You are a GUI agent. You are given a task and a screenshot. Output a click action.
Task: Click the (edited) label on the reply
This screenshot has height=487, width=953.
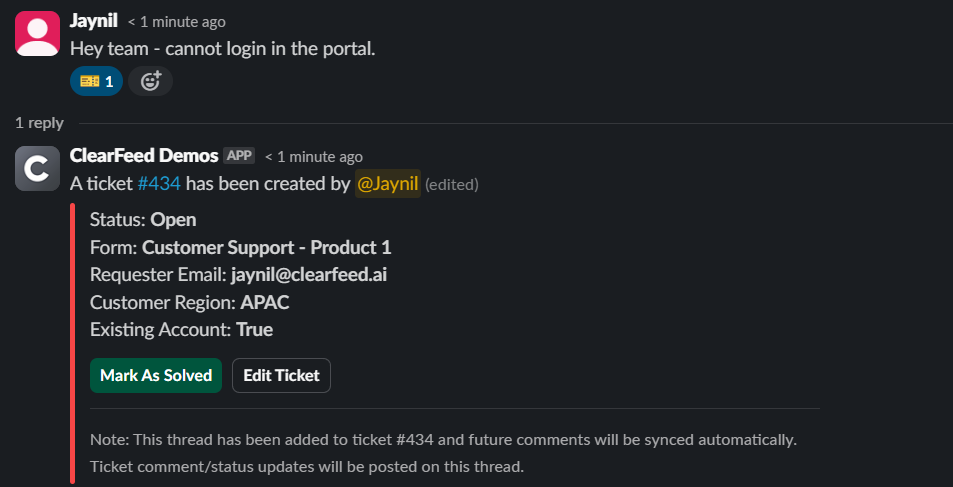pyautogui.click(x=452, y=184)
